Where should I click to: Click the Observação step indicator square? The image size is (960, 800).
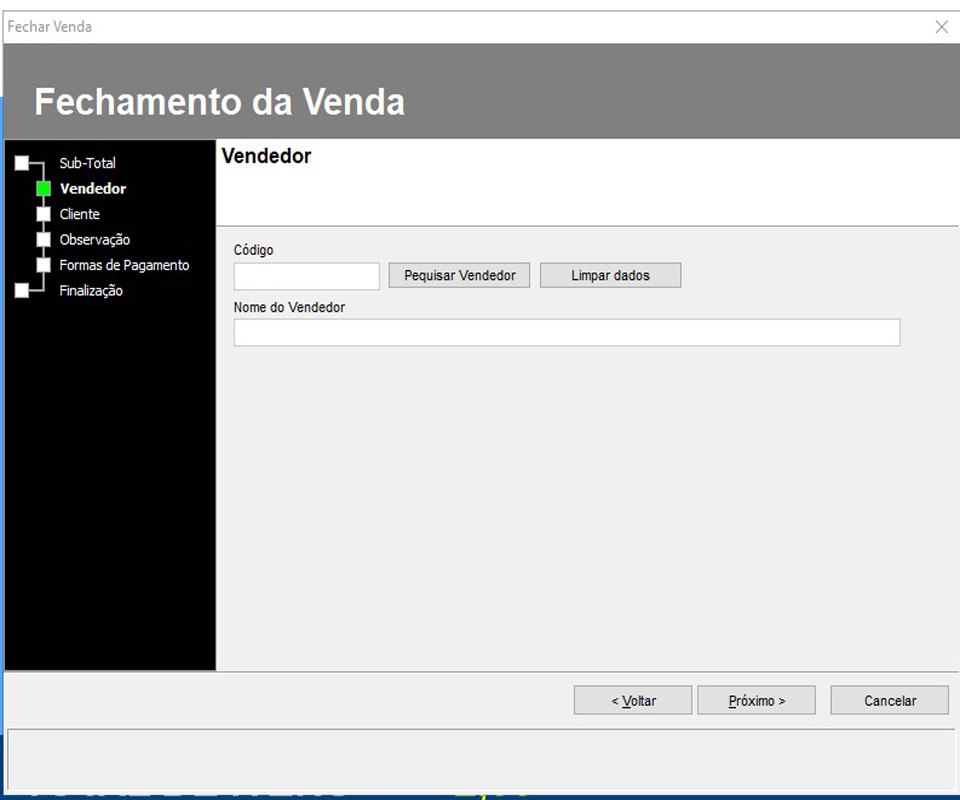(45, 239)
